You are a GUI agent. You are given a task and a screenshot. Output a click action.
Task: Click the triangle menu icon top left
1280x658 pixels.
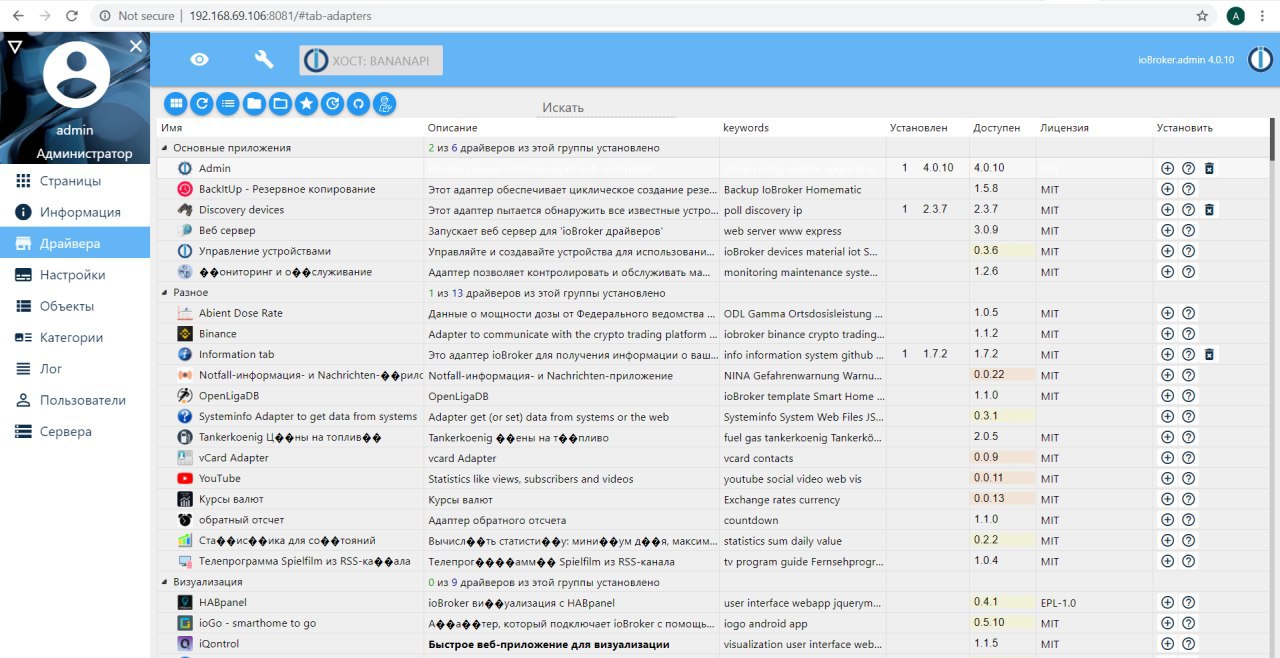pos(15,47)
